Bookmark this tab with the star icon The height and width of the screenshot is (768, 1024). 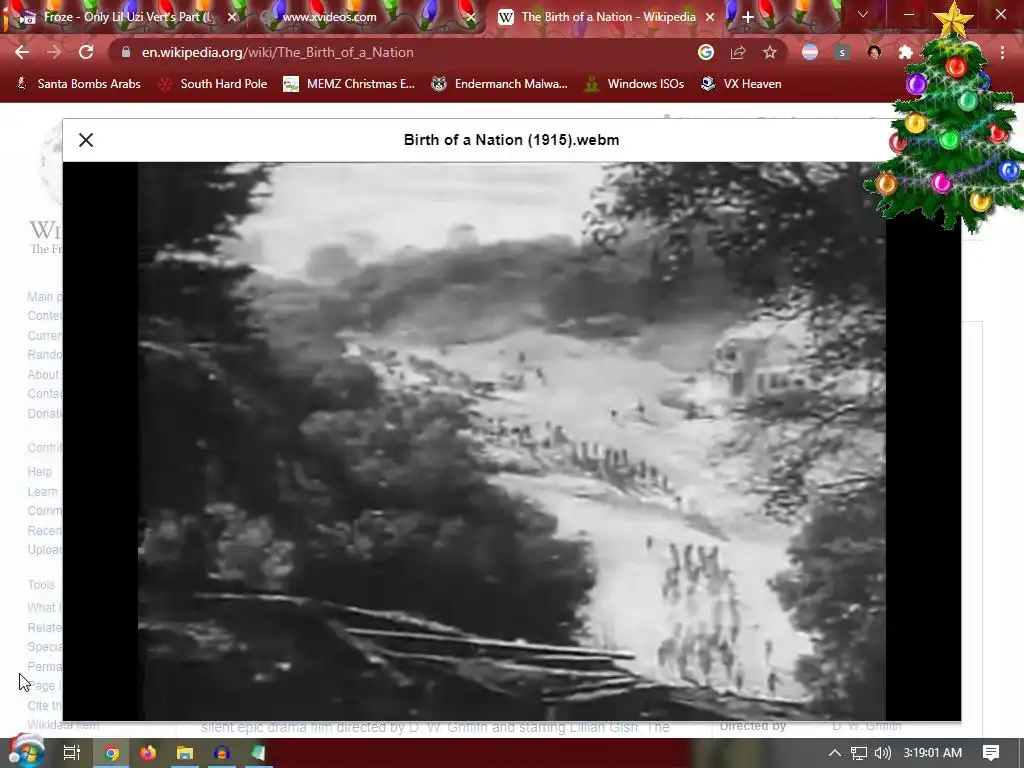tap(770, 52)
